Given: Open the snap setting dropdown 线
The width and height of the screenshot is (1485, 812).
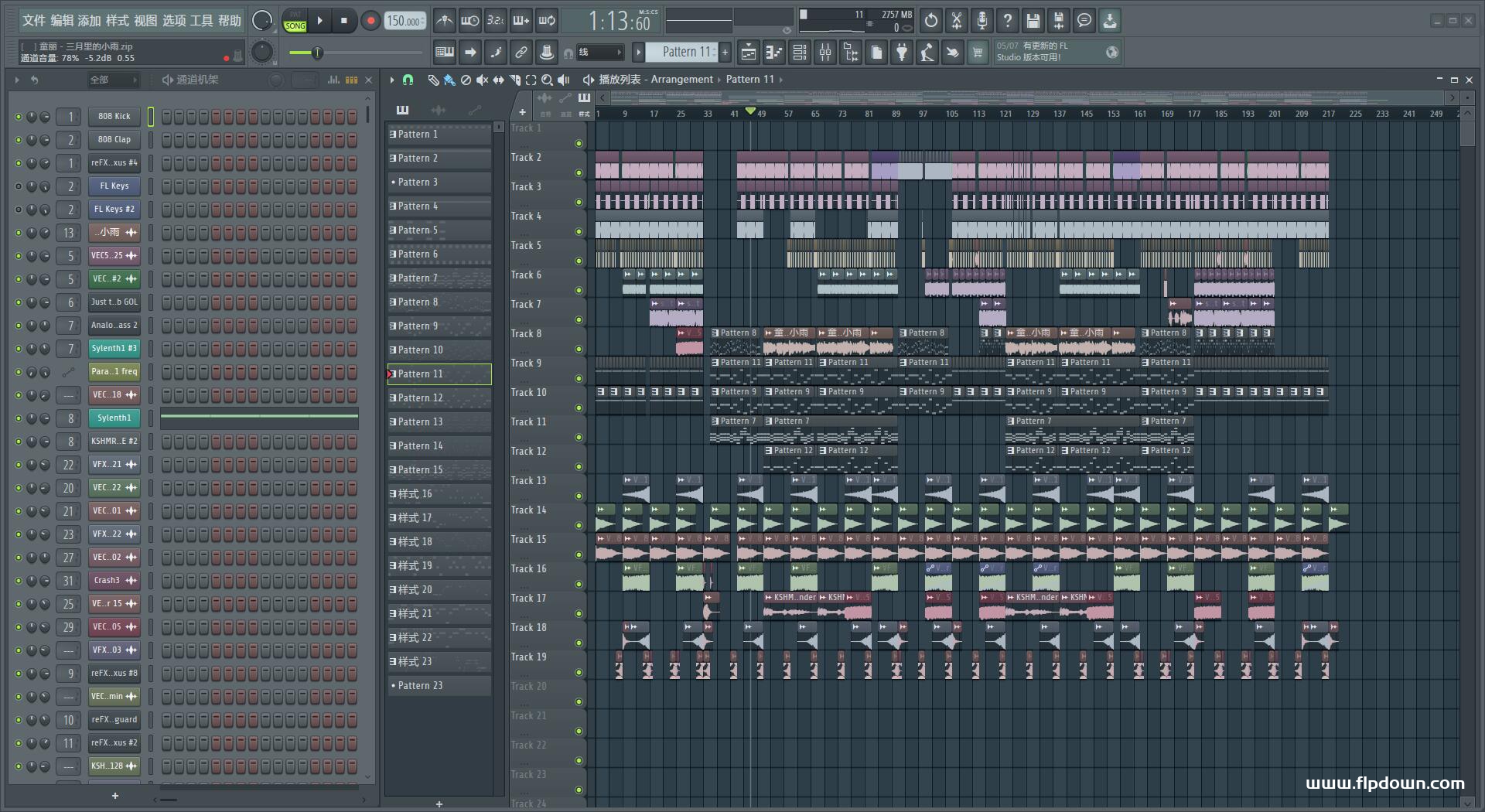Looking at the screenshot, I should [600, 53].
